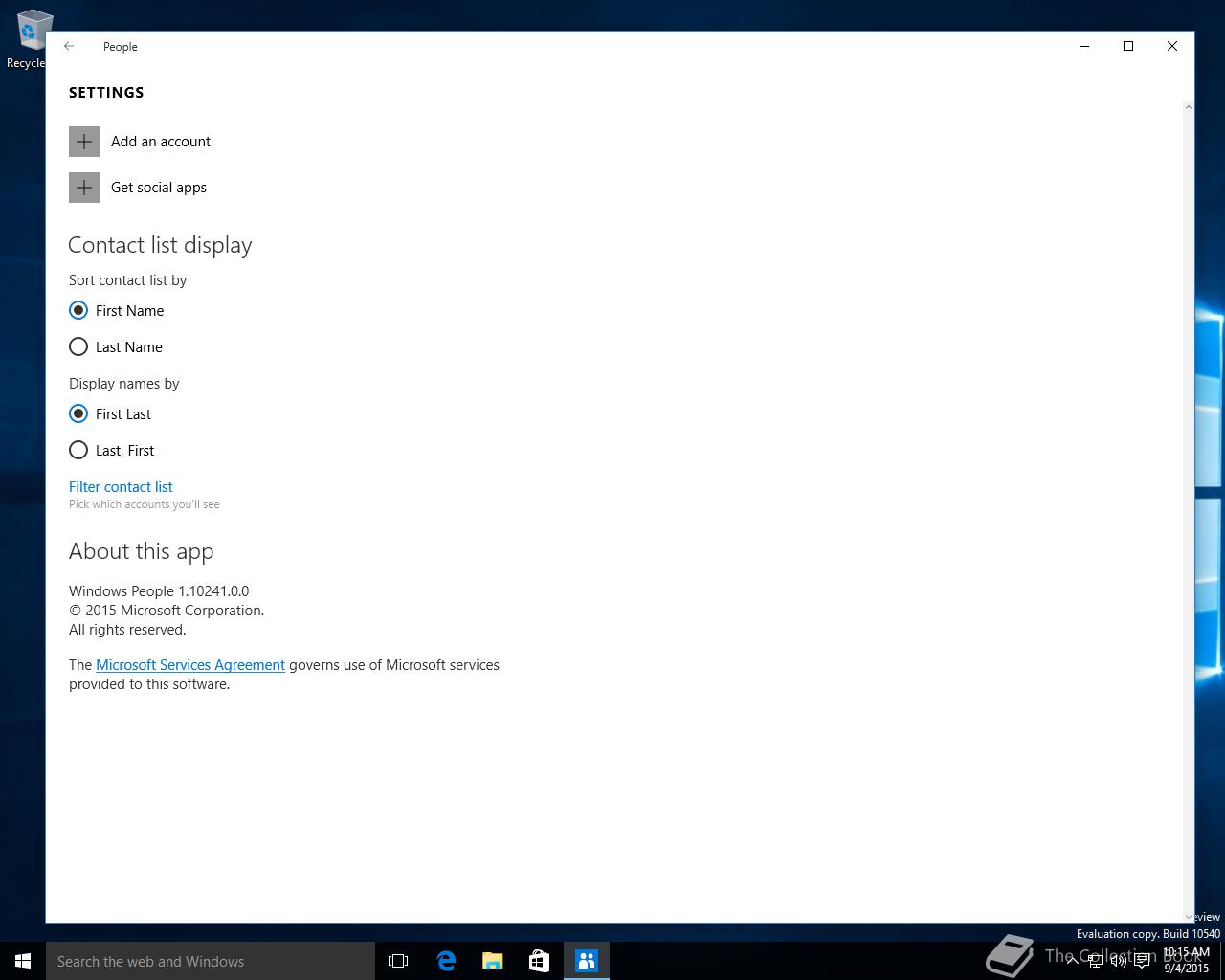
Task: Click the About this app heading
Action: [142, 551]
